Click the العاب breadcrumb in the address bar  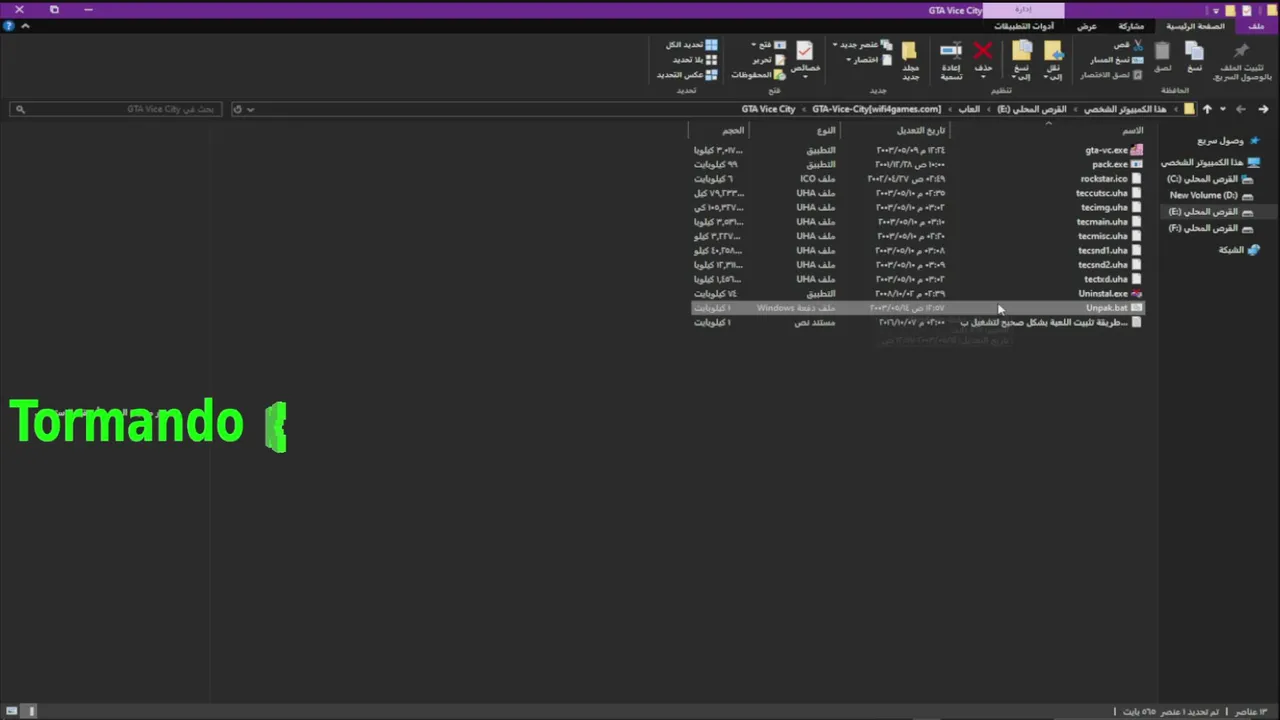[x=969, y=109]
